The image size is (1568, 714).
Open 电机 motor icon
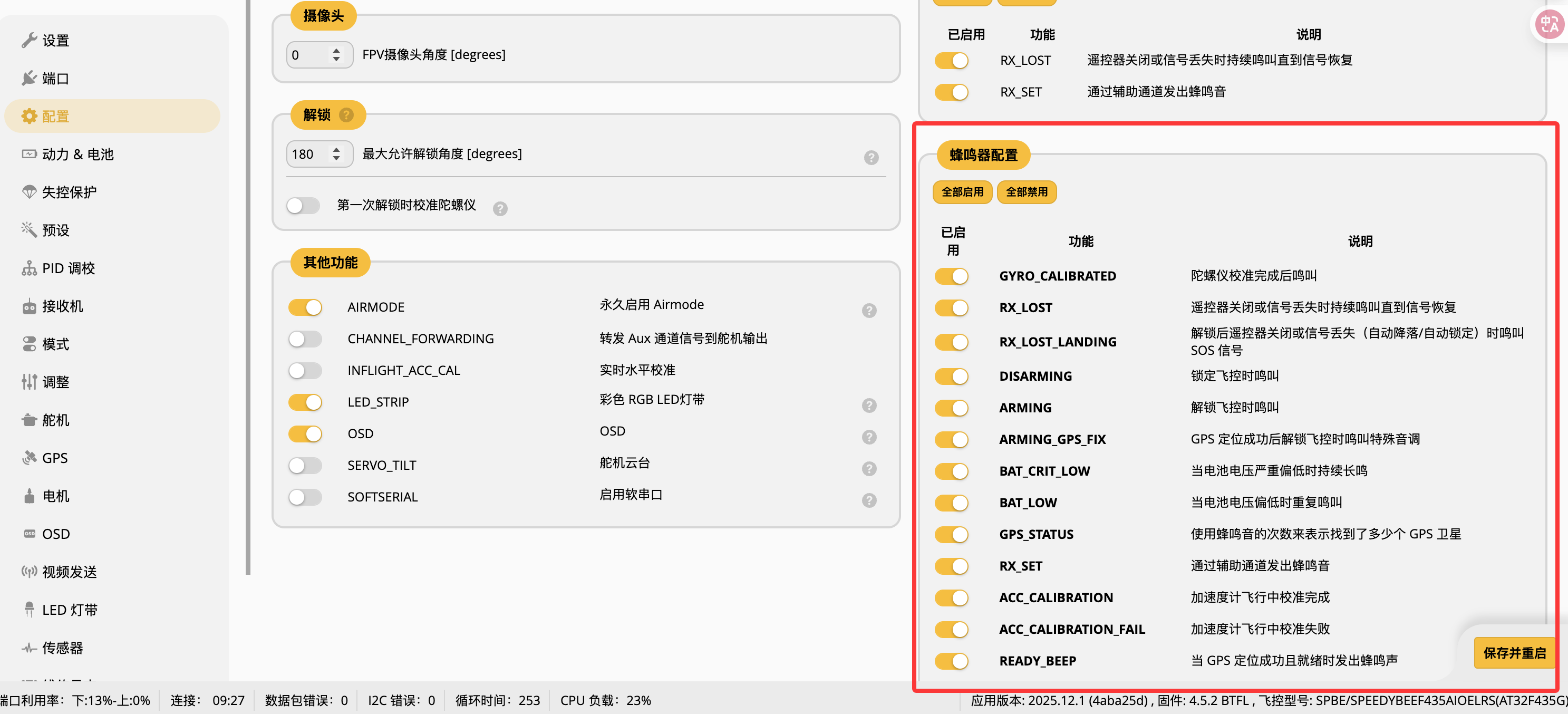pos(28,496)
